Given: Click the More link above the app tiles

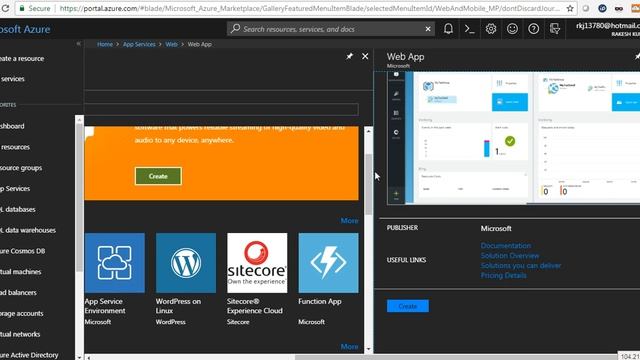Looking at the screenshot, I should [x=349, y=221].
